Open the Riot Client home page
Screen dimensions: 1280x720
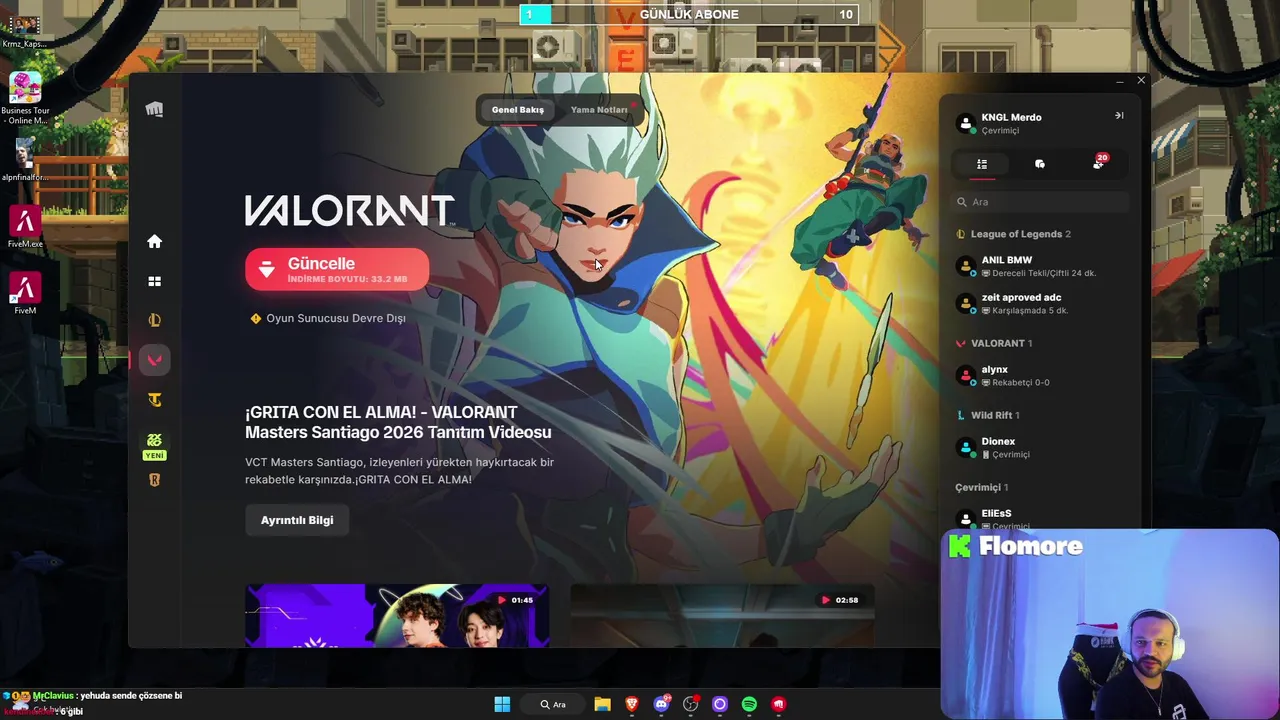[x=154, y=241]
